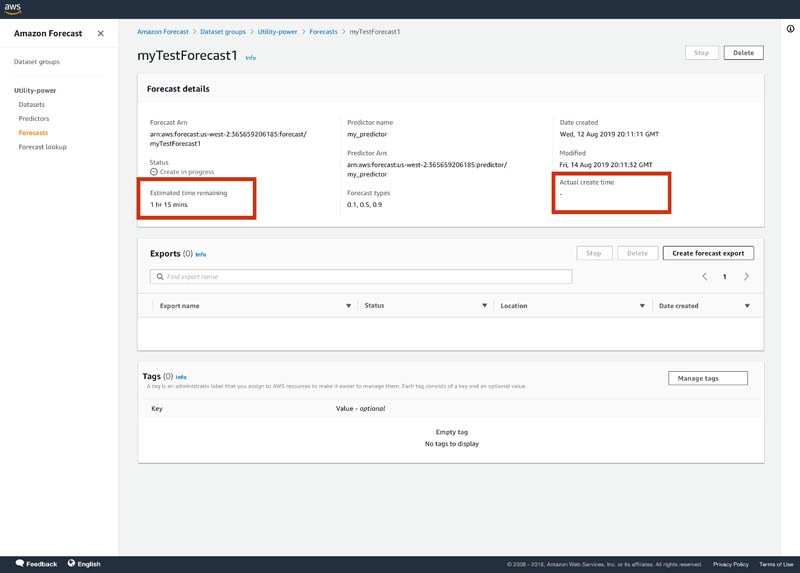This screenshot has height=573, width=800.
Task: Click the AWS logo in top bar
Action: pos(12,9)
